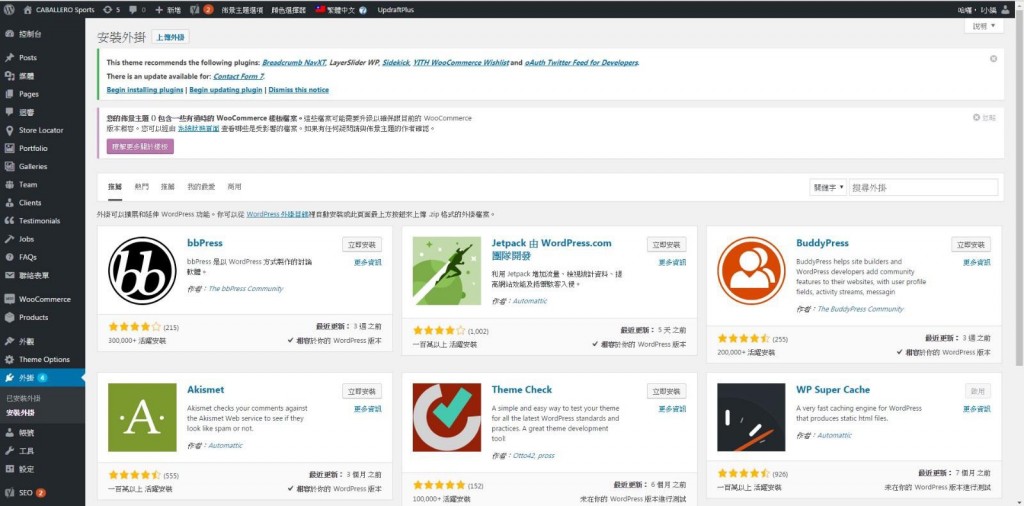The image size is (1024, 506).
Task: Install Jetpack with its install button
Action: coord(666,244)
